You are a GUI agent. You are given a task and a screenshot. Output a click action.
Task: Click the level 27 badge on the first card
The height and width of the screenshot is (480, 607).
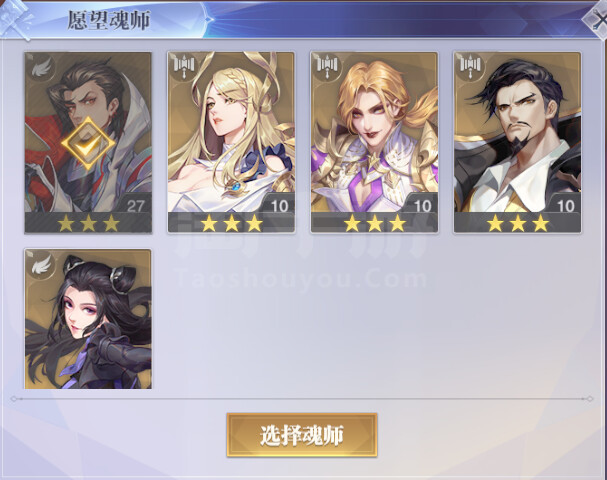point(135,206)
